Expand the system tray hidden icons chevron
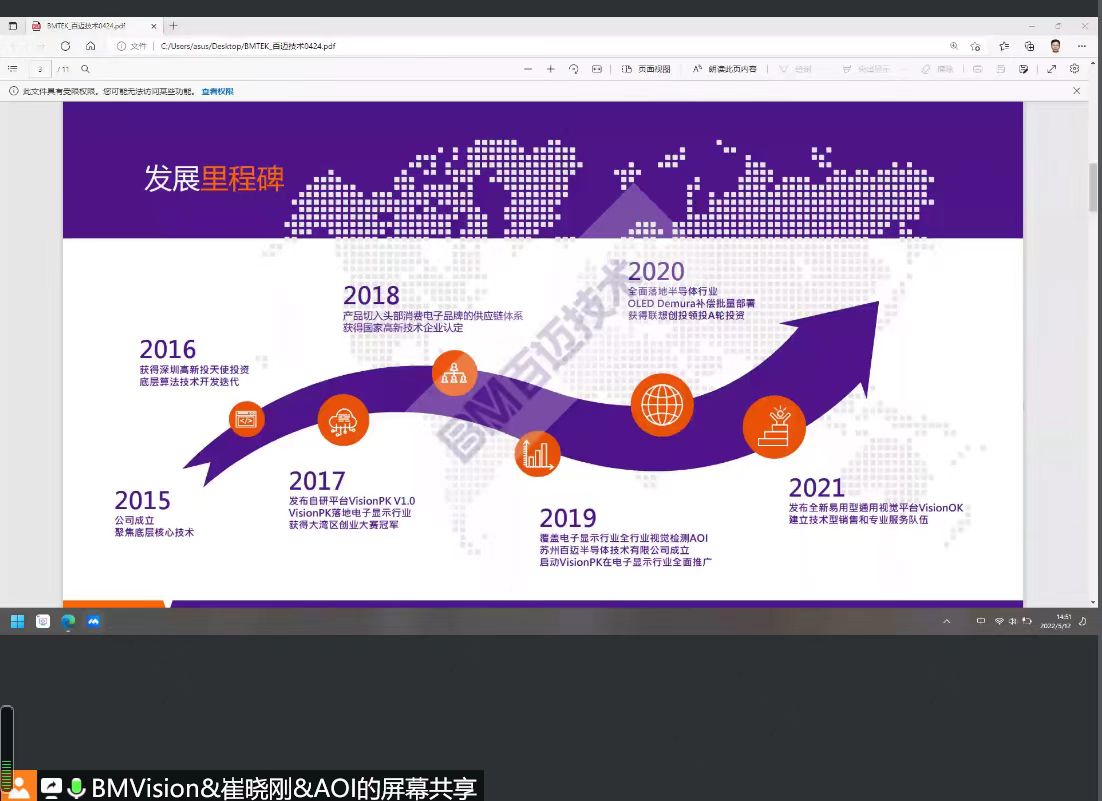Viewport: 1102px width, 801px height. tap(946, 621)
